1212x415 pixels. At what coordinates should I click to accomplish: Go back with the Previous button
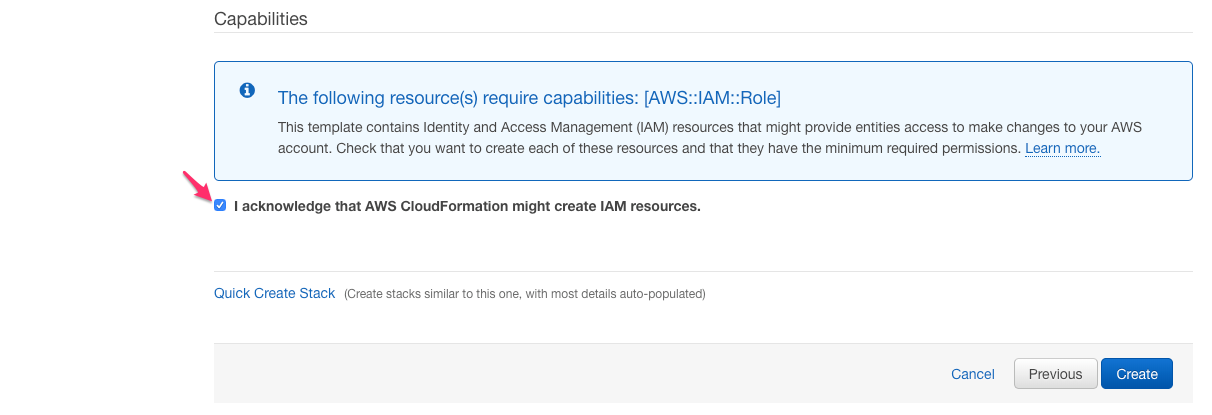(1055, 374)
